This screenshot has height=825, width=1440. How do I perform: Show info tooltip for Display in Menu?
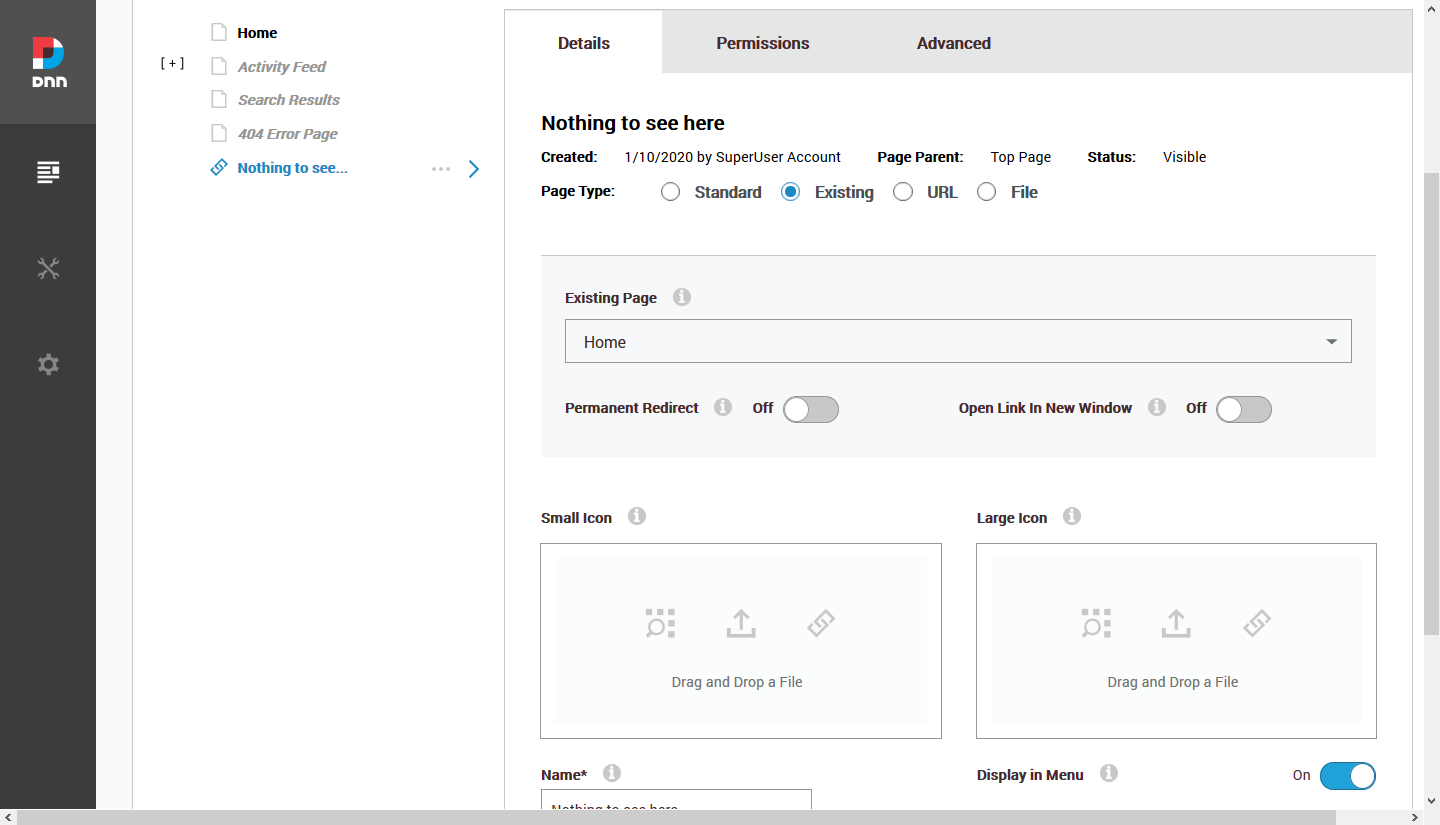(x=1109, y=773)
